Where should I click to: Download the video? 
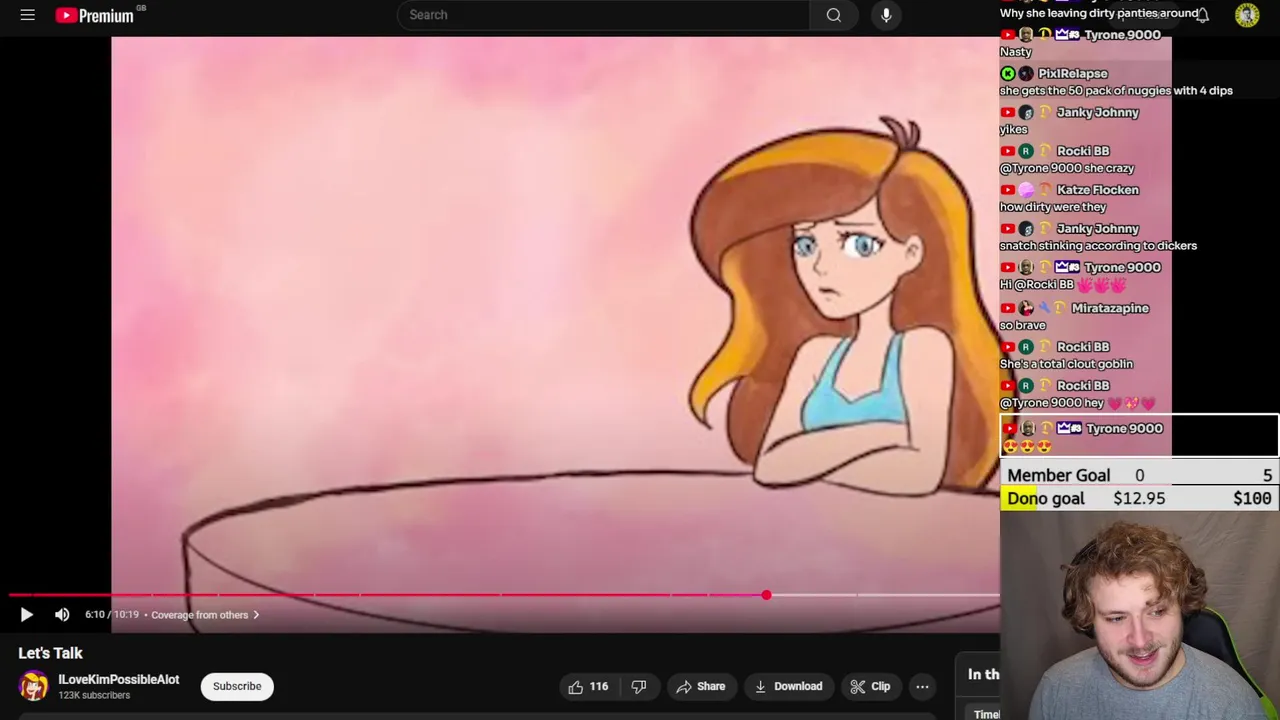[788, 686]
